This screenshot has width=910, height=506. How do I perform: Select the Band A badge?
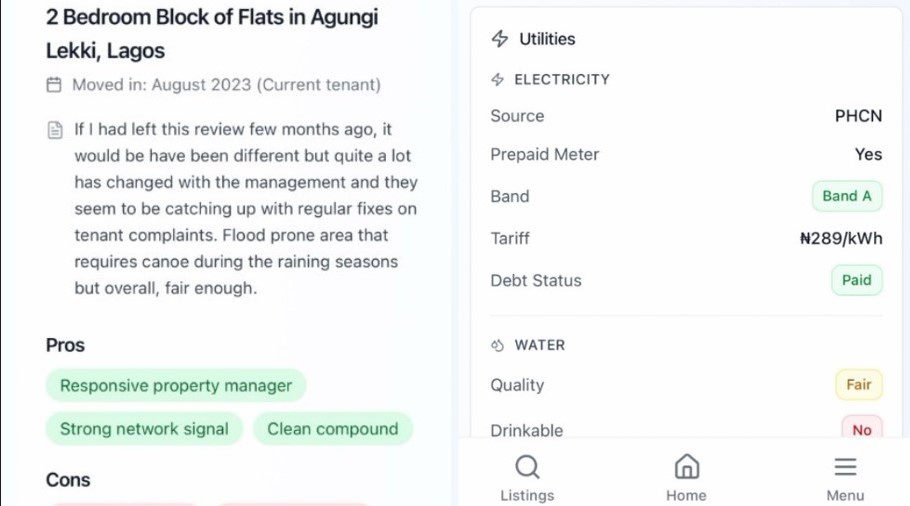tap(846, 196)
